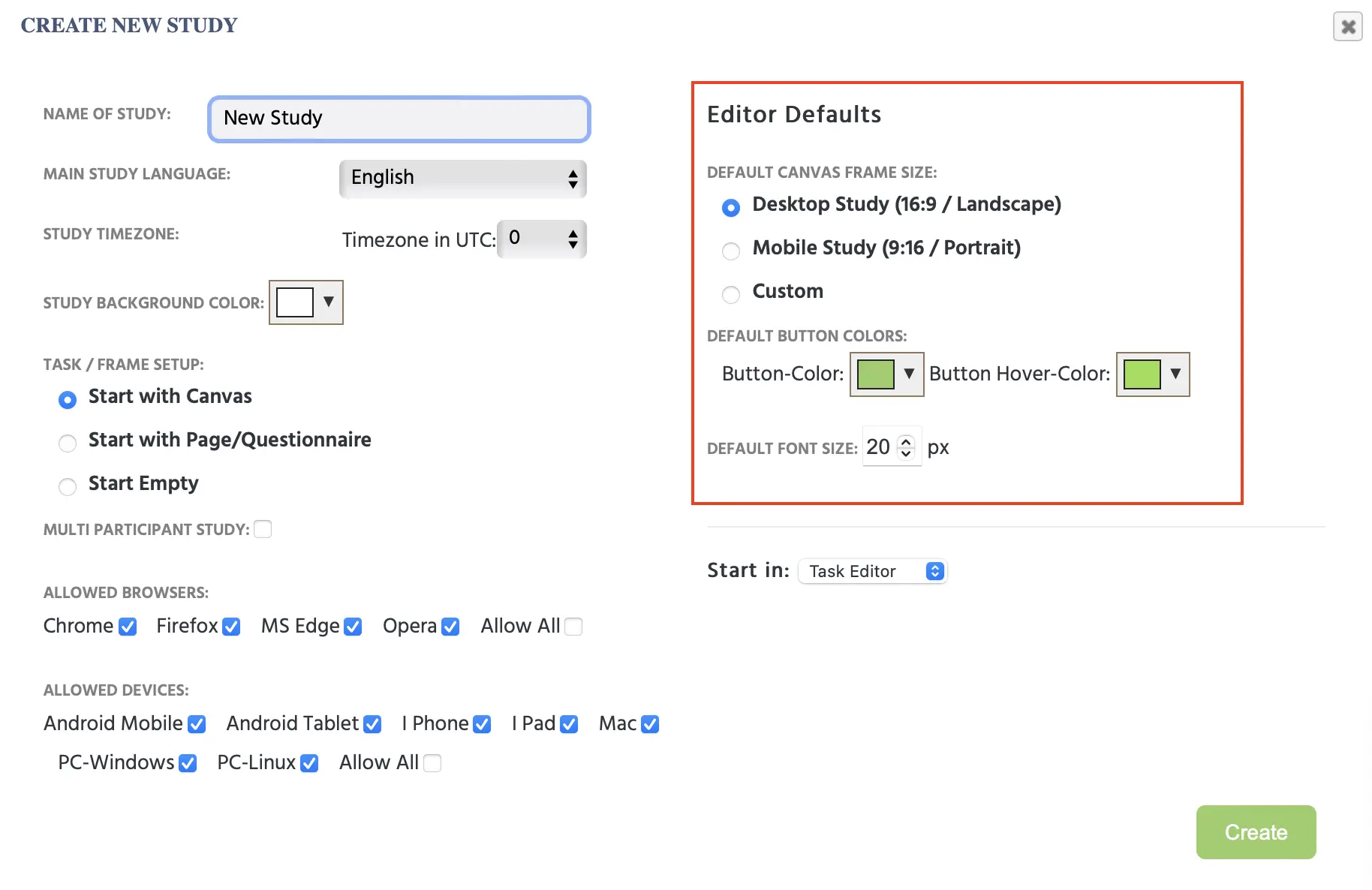Uncheck the Mac allowed device
The image size is (1372, 890).
tap(650, 723)
